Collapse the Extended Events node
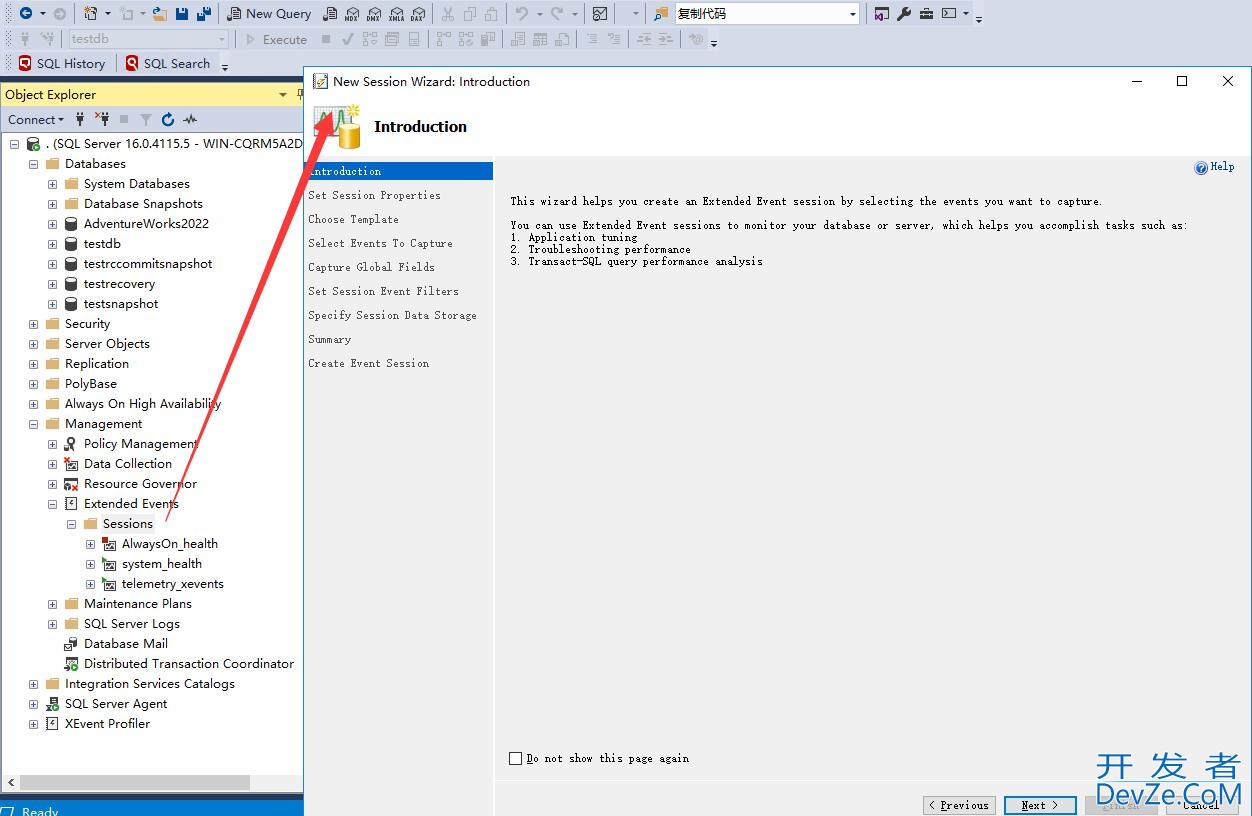1252x816 pixels. click(x=53, y=504)
